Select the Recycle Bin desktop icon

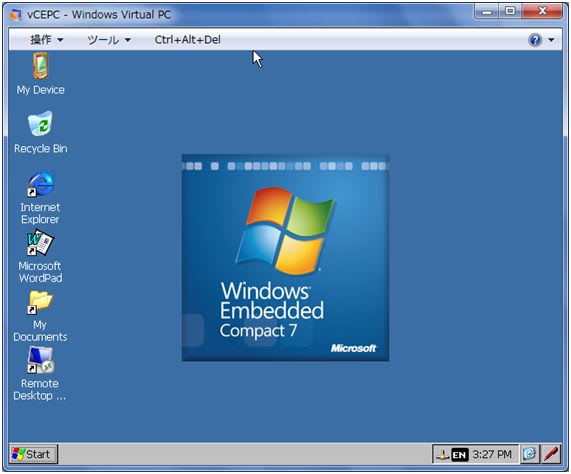click(40, 133)
